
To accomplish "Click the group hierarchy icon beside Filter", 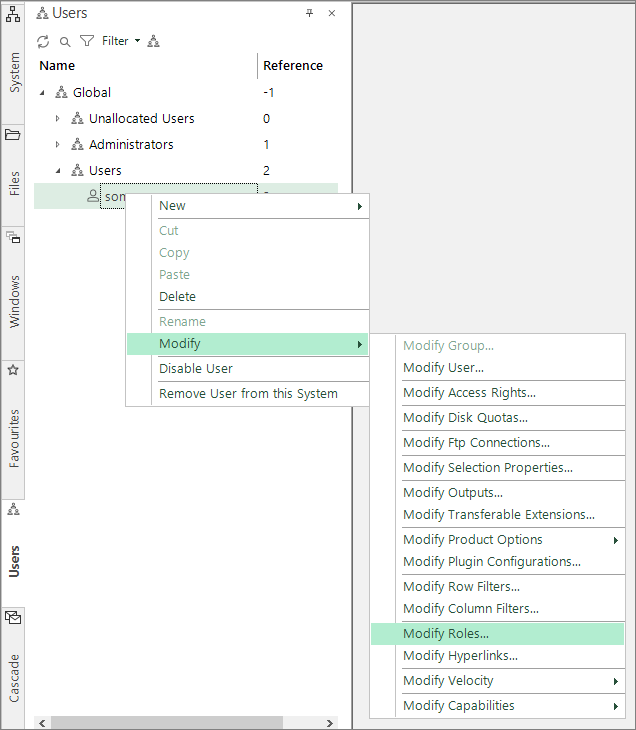I will coord(153,41).
